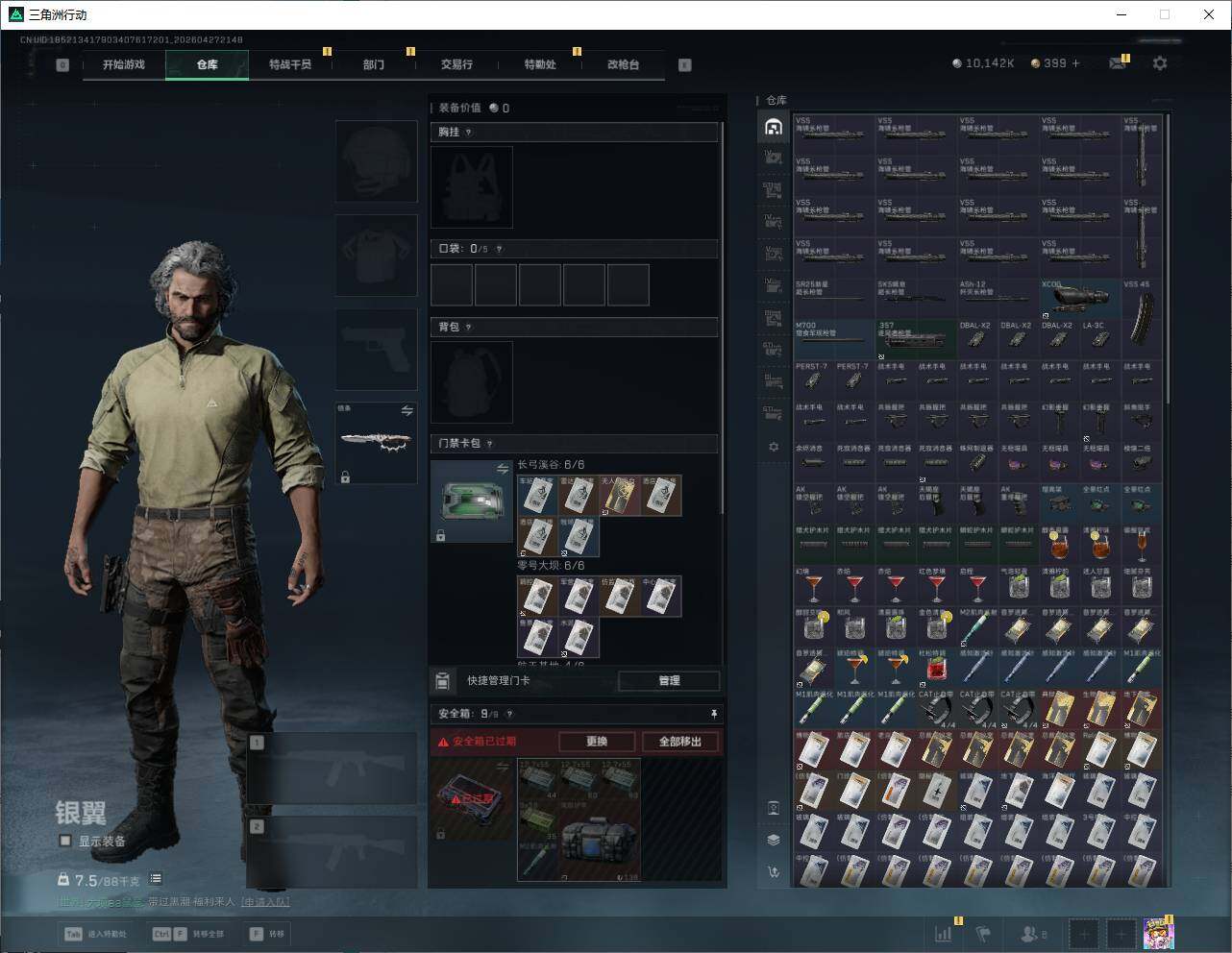This screenshot has height=953, width=1232.
Task: Click the clipboard icon beside 快捷管理门卡
Action: (442, 680)
